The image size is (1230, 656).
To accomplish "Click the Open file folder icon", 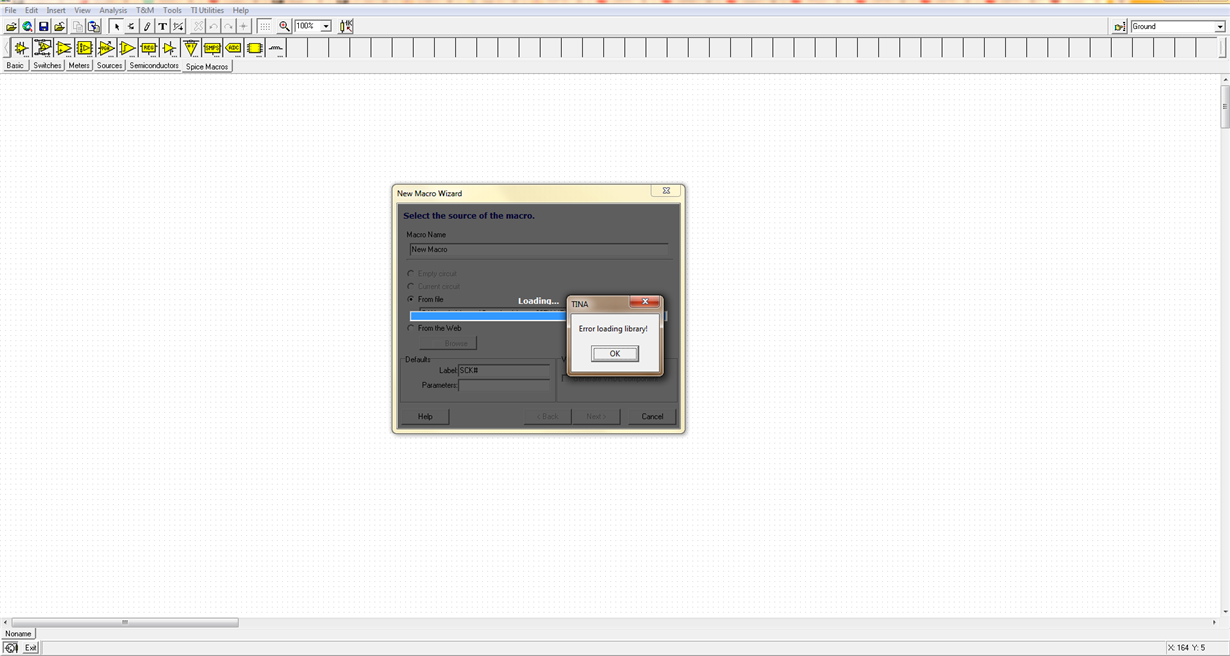I will (x=11, y=27).
